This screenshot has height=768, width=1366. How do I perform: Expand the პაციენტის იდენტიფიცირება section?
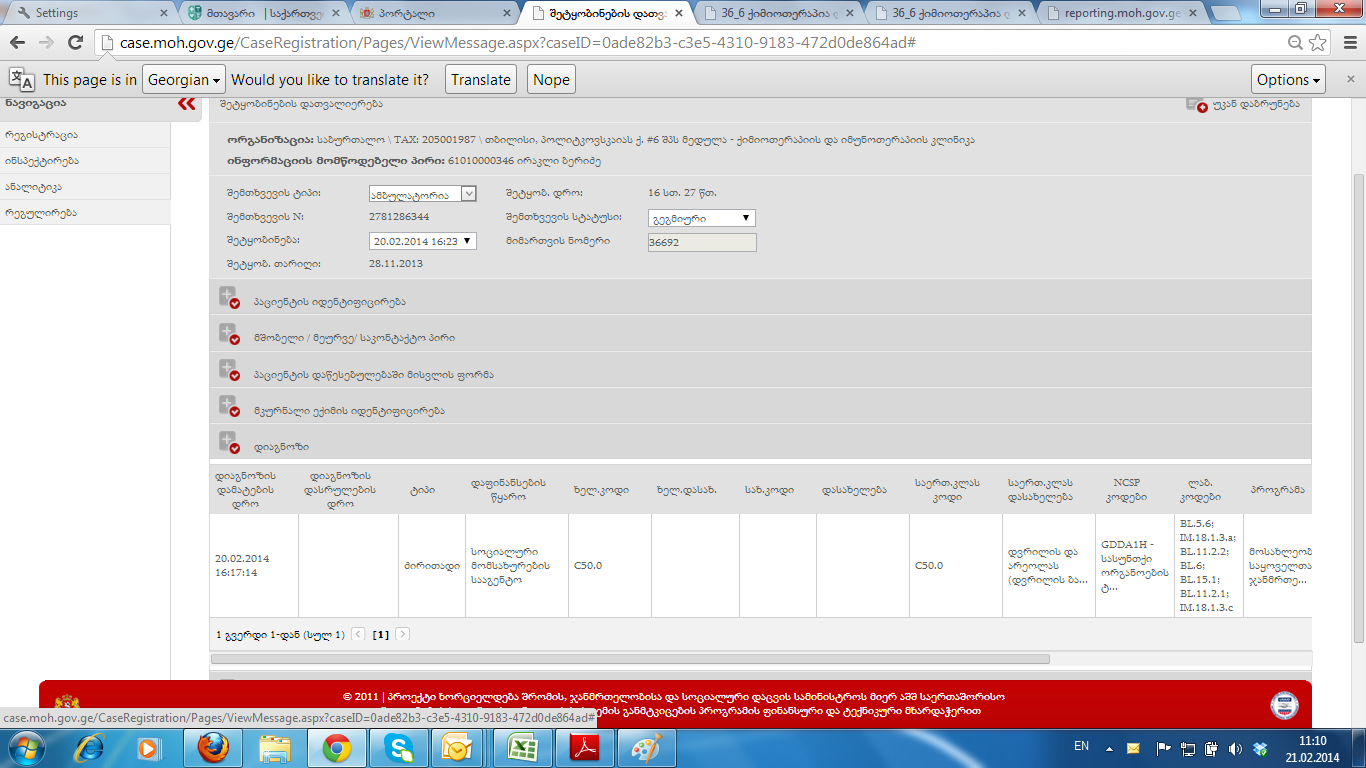point(229,298)
